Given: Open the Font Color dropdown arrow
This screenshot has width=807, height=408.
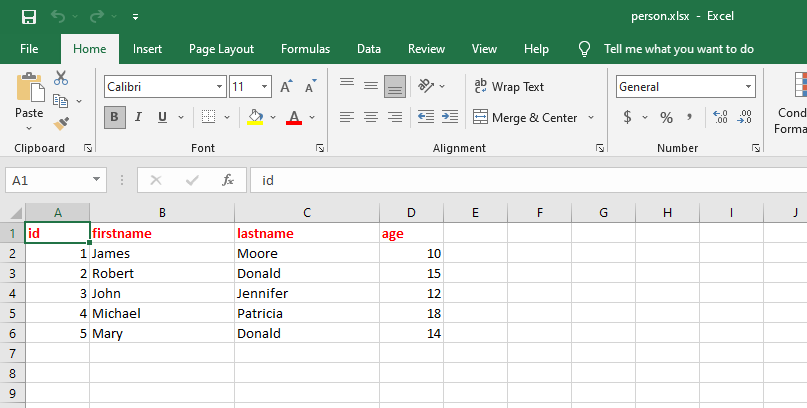Looking at the screenshot, I should [312, 118].
